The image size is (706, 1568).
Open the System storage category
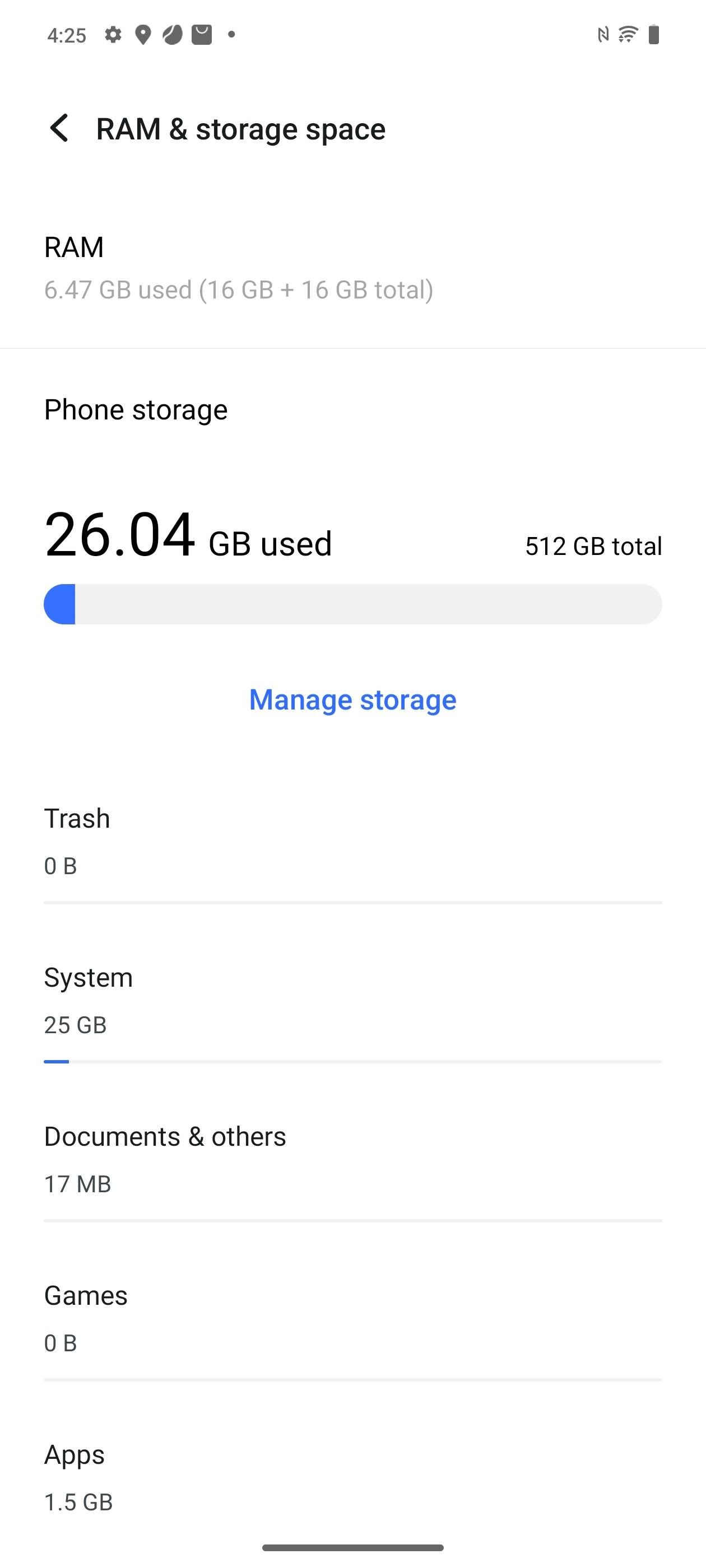(352, 1000)
